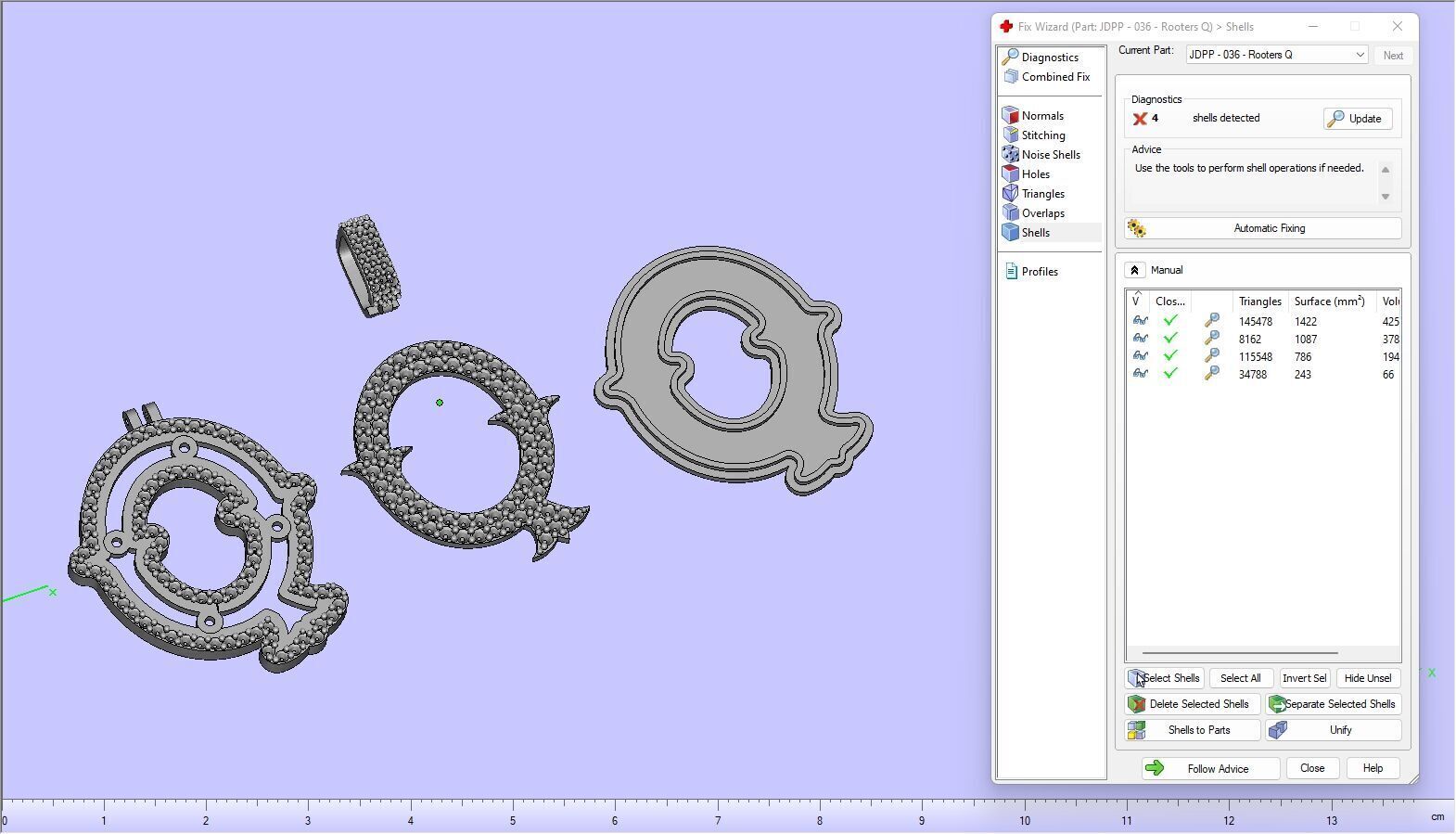Open the Diagnostics page in the sidebar

(1050, 58)
